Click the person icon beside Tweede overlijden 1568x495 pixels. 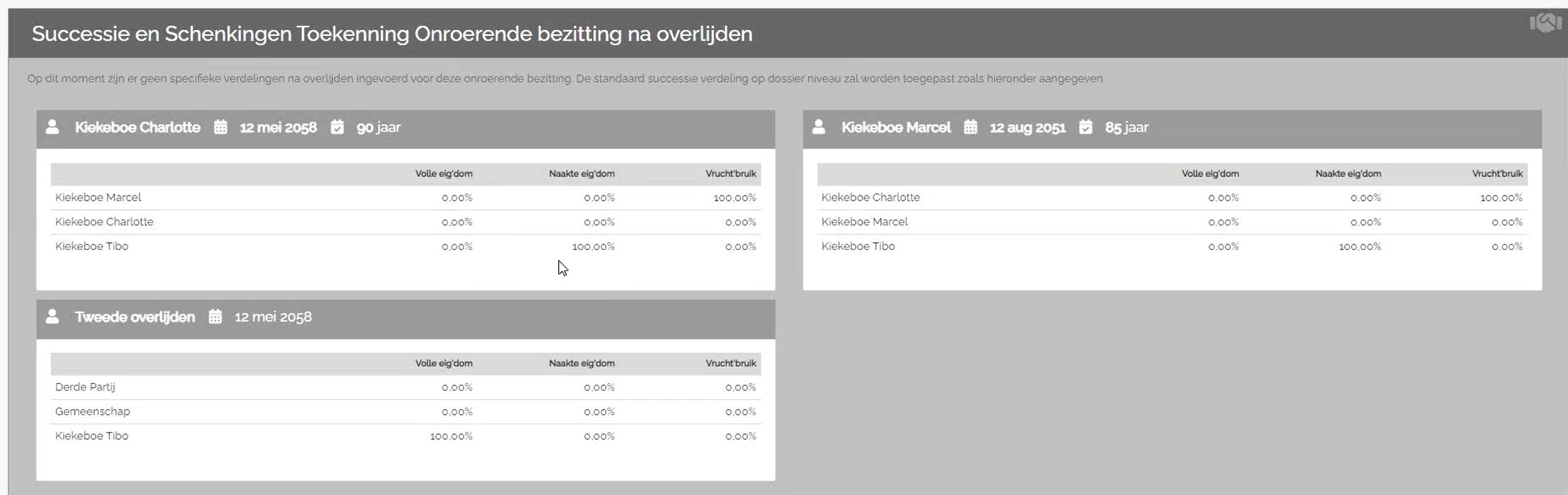pos(52,317)
